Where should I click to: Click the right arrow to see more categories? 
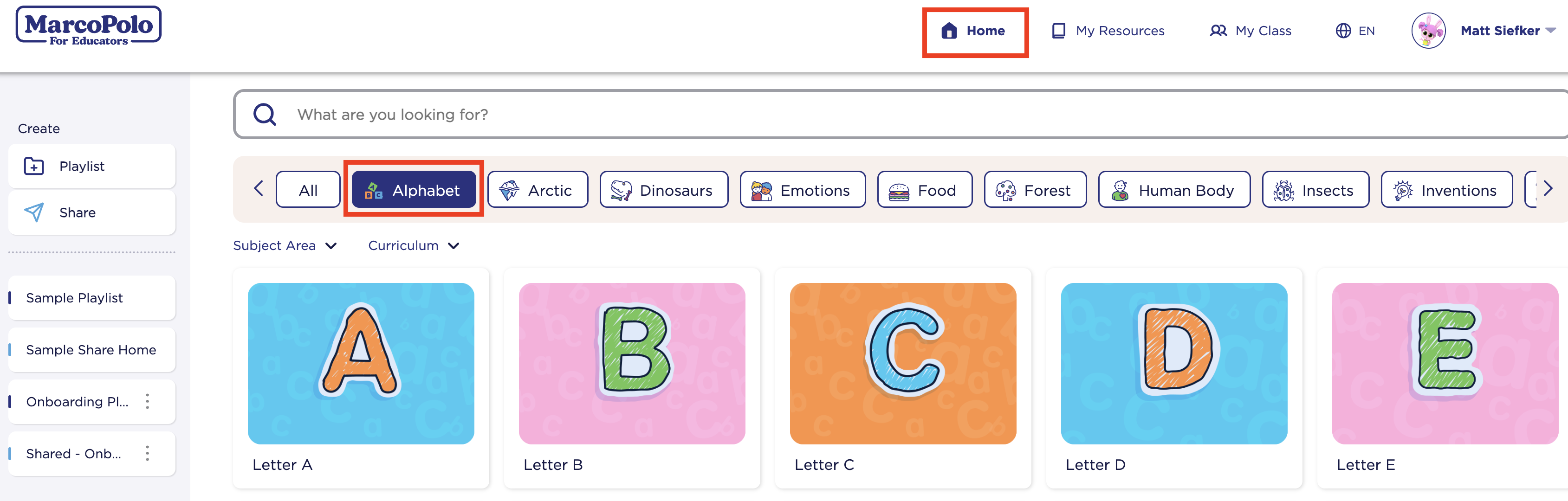(x=1548, y=189)
